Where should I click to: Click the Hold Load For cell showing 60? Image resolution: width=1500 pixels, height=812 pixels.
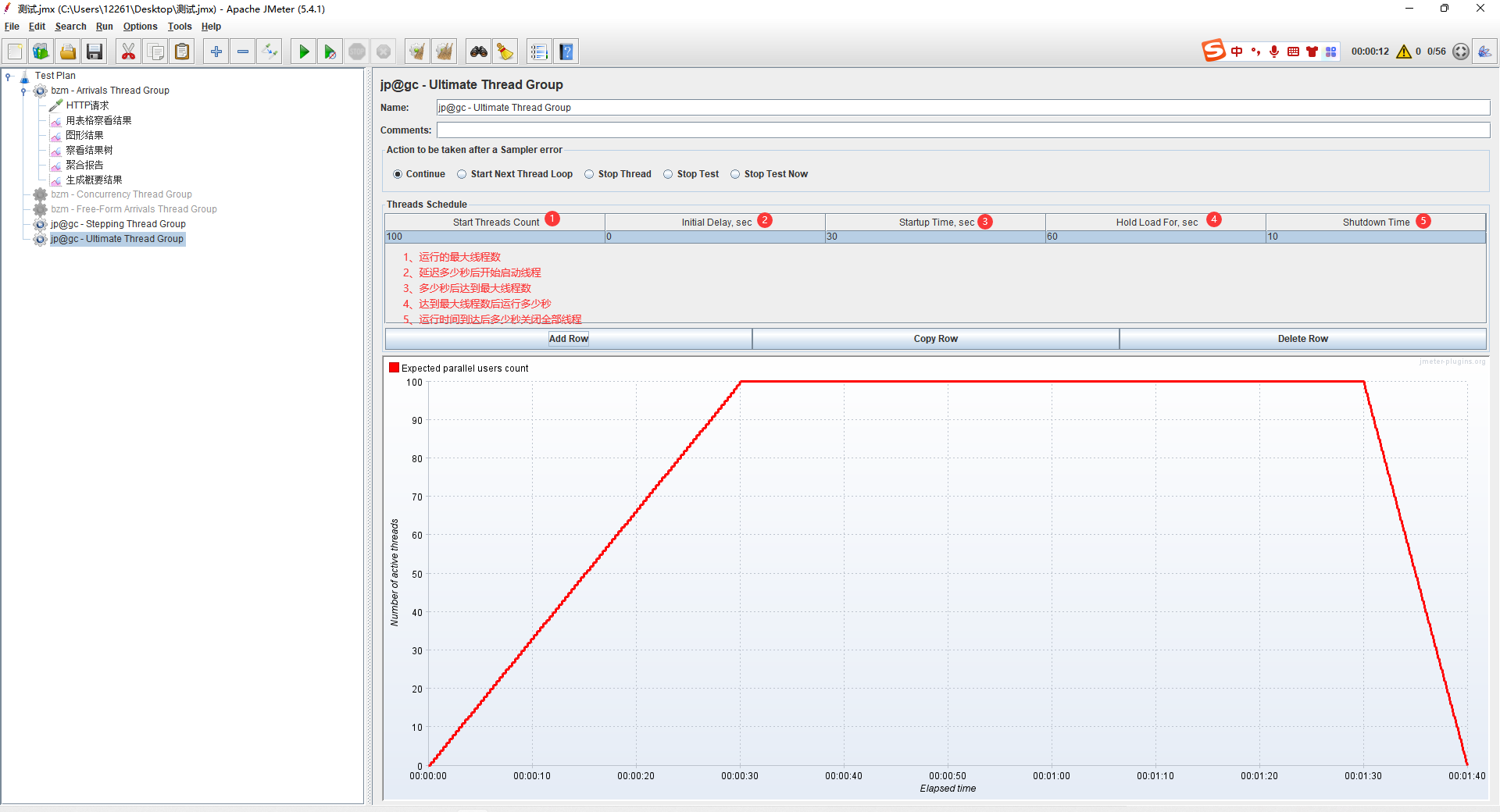(x=1155, y=237)
